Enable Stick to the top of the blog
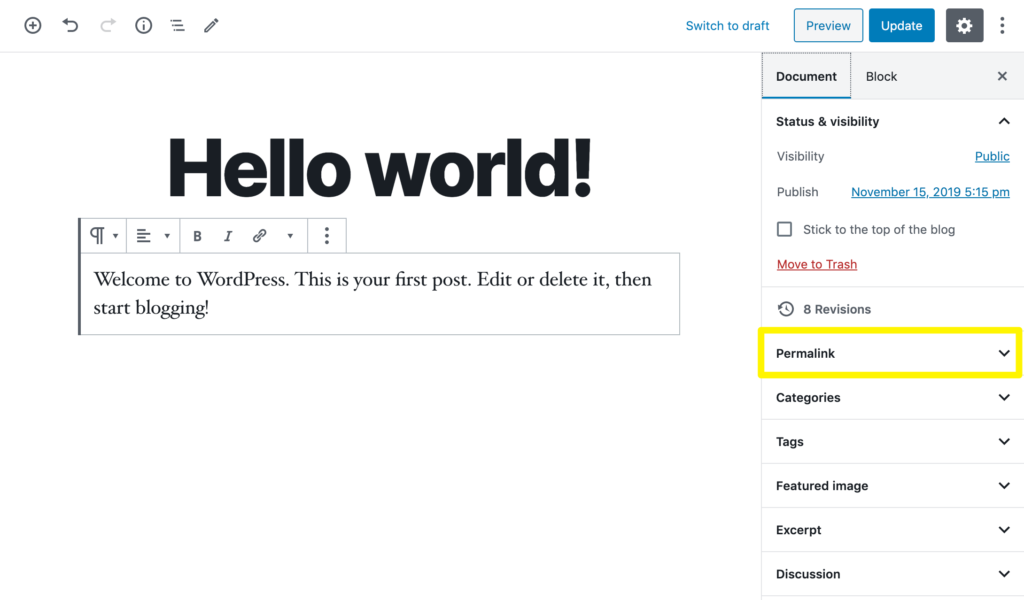This screenshot has height=600, width=1024. pos(785,229)
